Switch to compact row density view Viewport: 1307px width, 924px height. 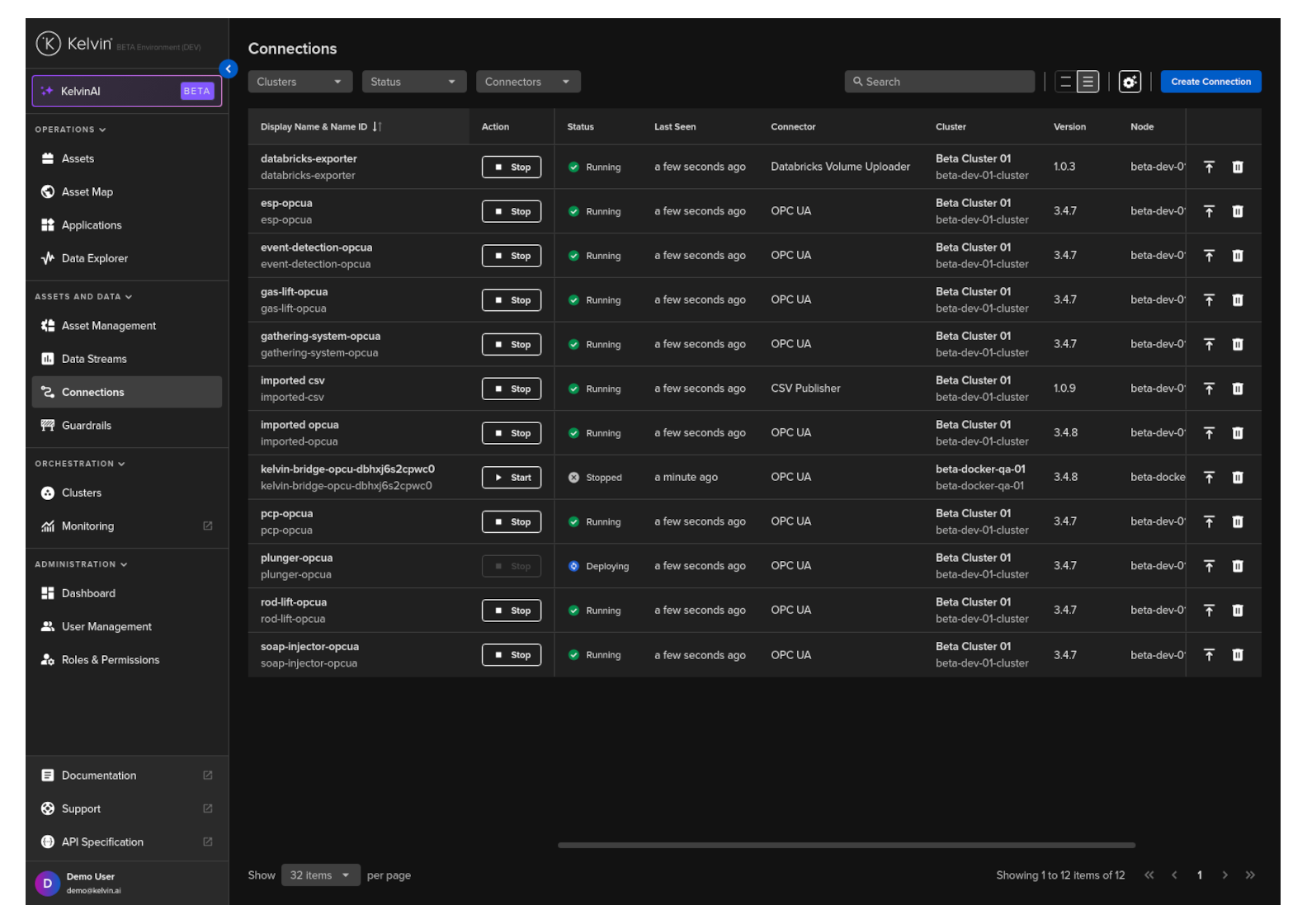click(1065, 82)
